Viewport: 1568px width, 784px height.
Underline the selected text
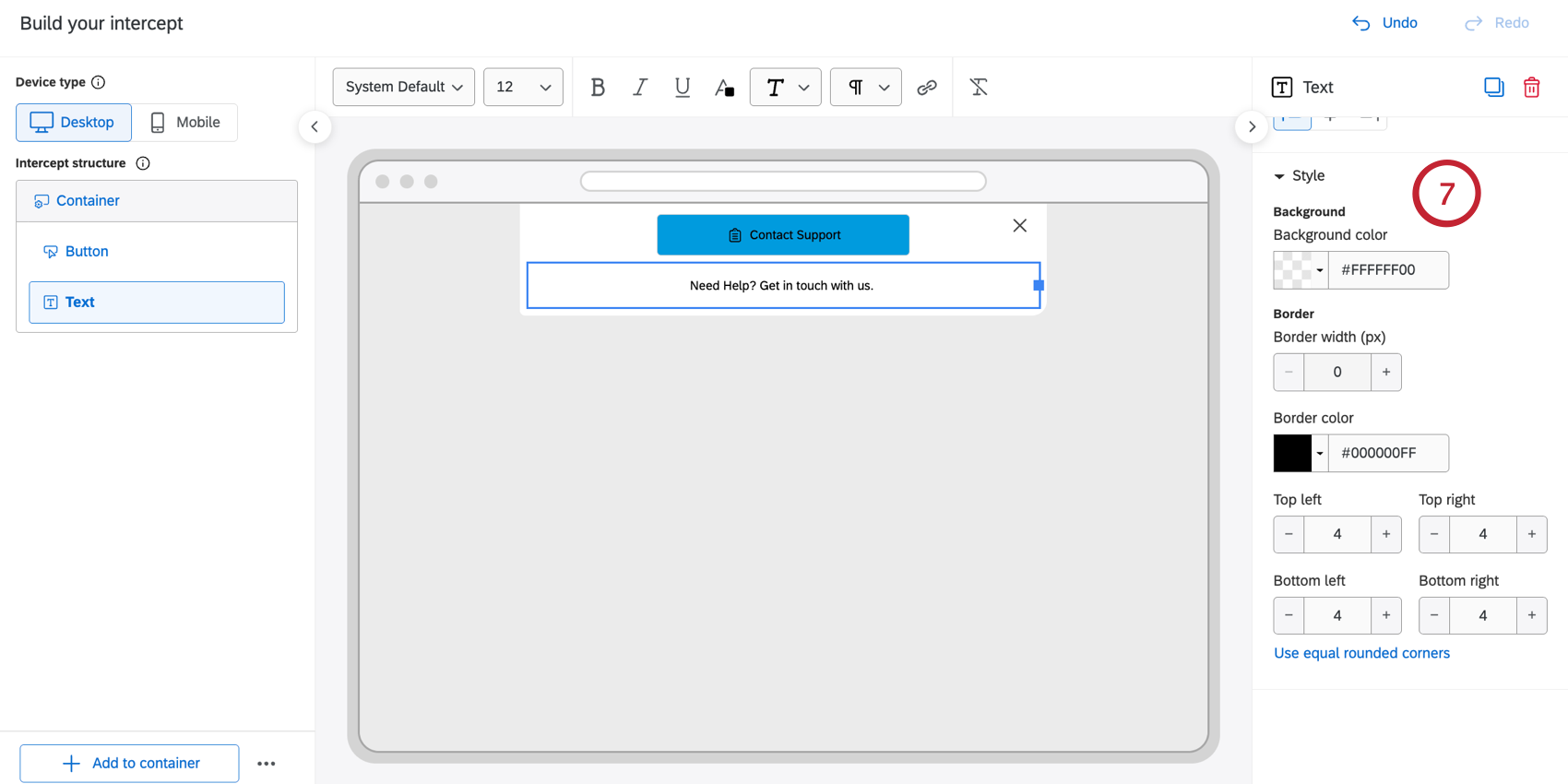coord(683,87)
